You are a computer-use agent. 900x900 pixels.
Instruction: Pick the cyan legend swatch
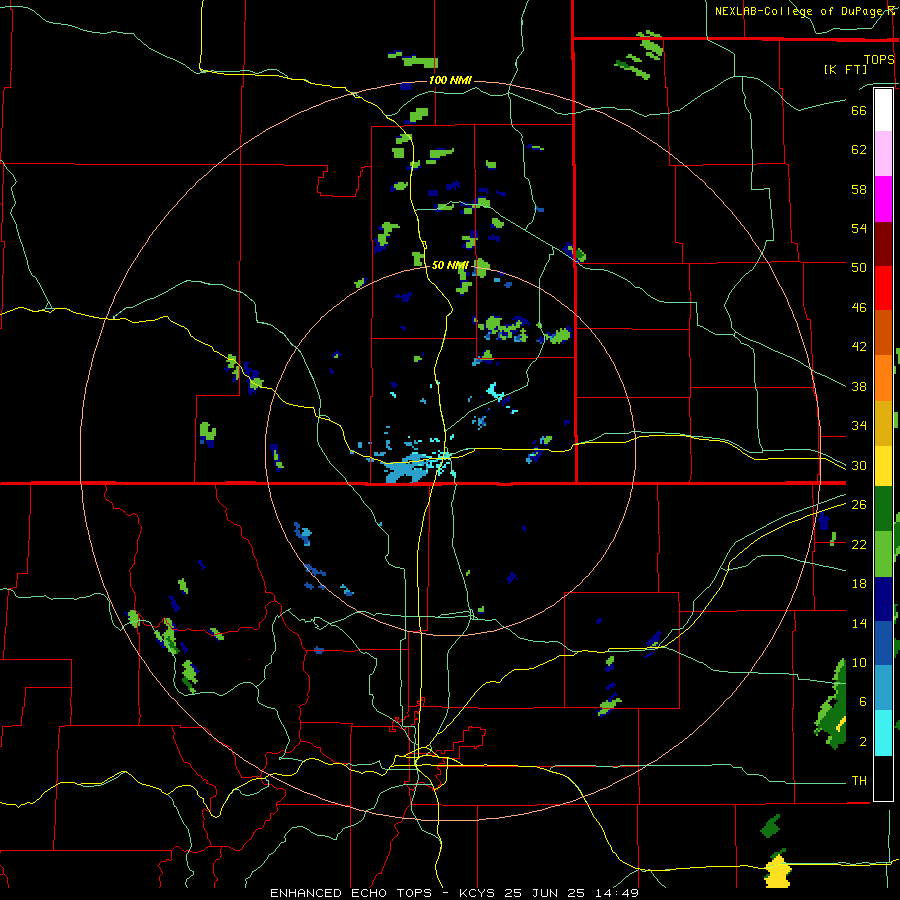click(x=883, y=733)
